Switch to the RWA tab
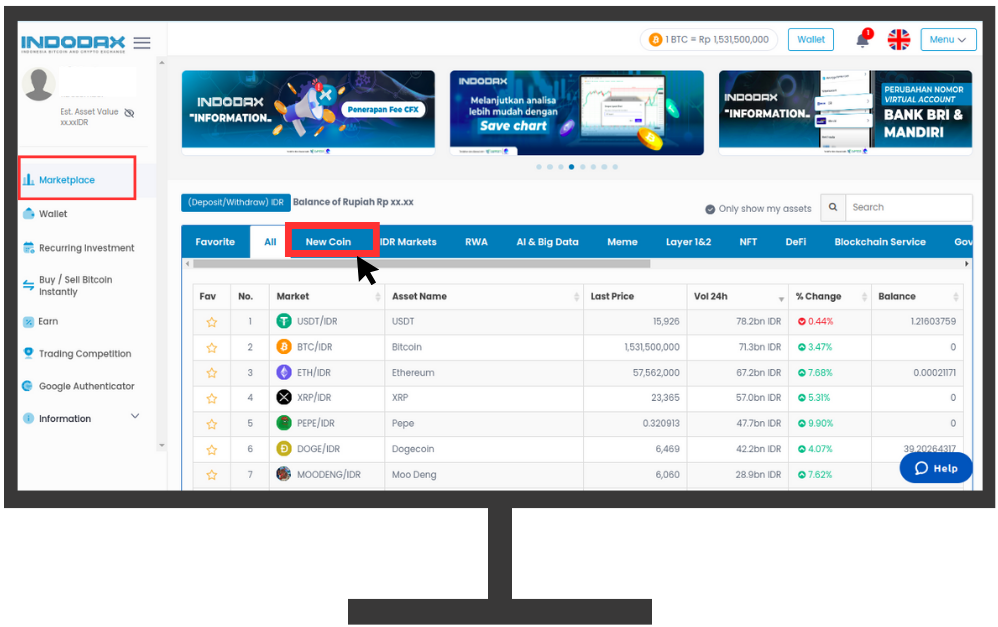Viewport: 998px width, 627px height. [x=476, y=242]
